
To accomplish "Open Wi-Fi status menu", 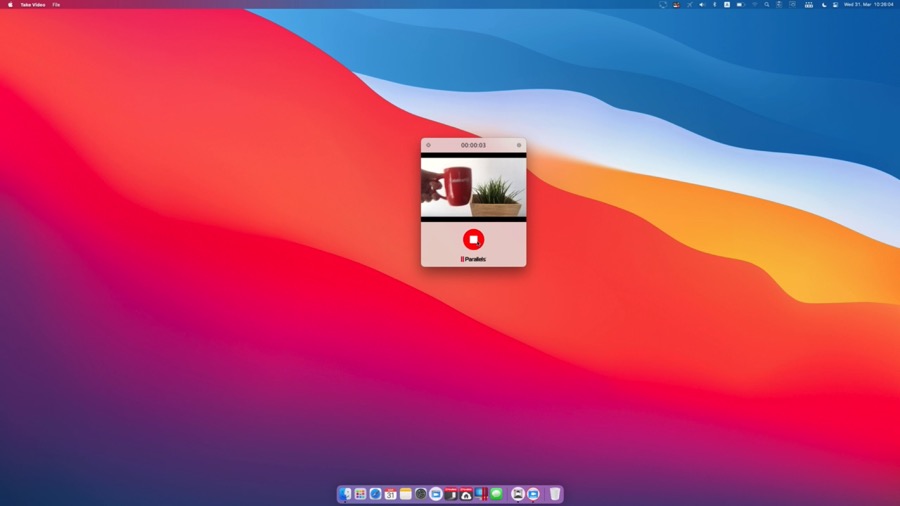I will (x=754, y=5).
